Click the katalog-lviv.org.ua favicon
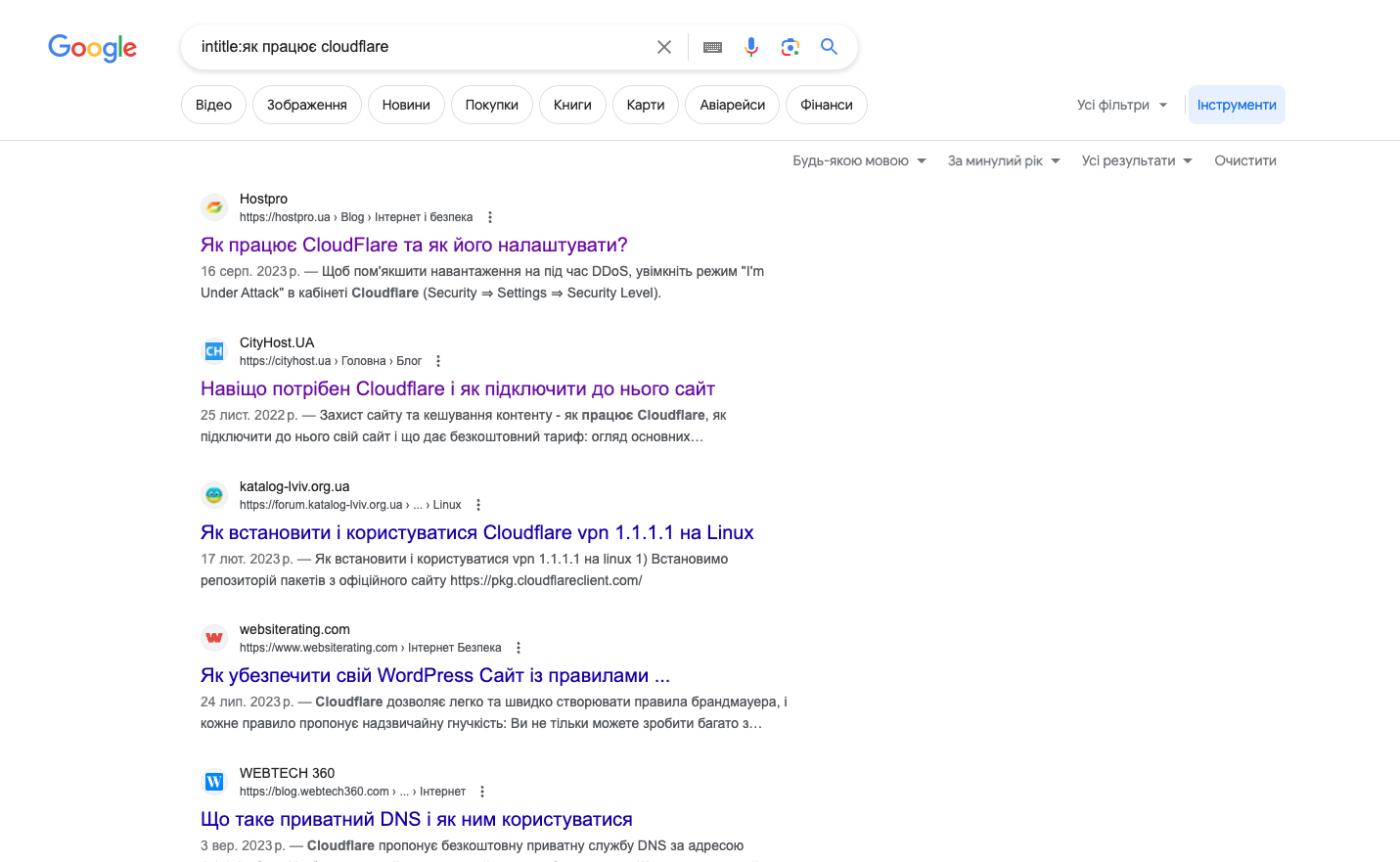 tap(214, 495)
